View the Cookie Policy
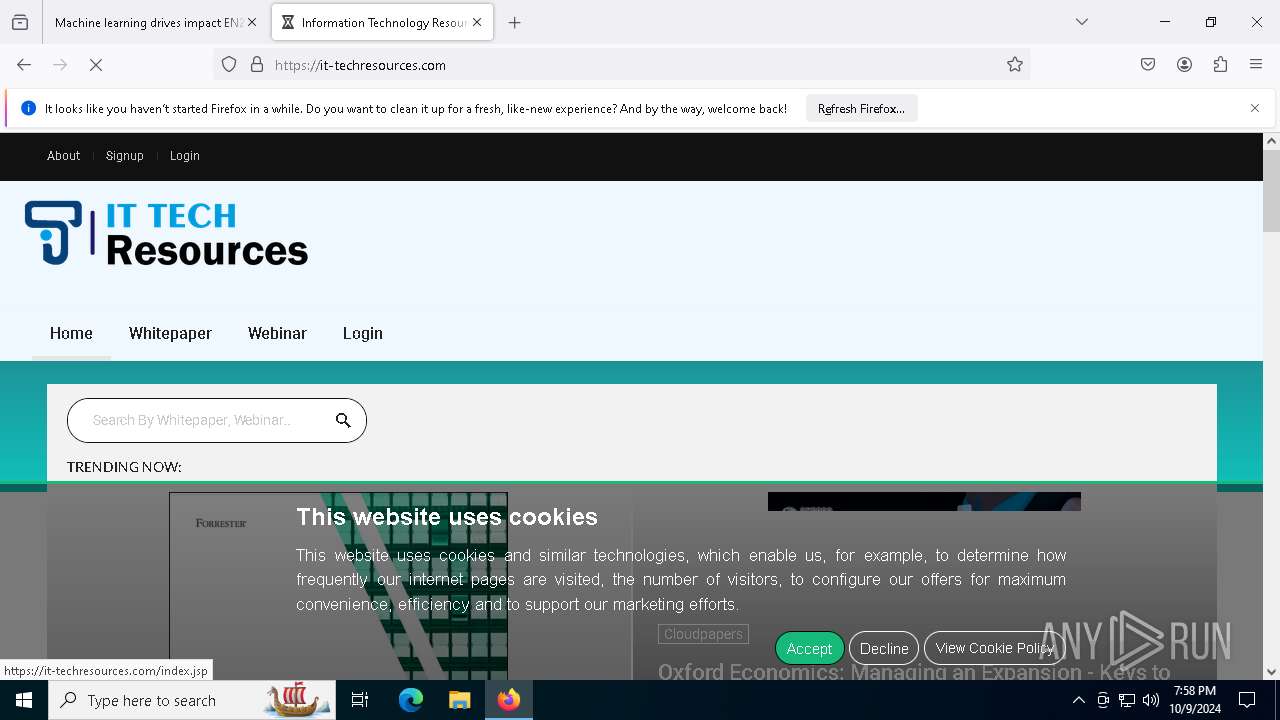 pyautogui.click(x=995, y=648)
